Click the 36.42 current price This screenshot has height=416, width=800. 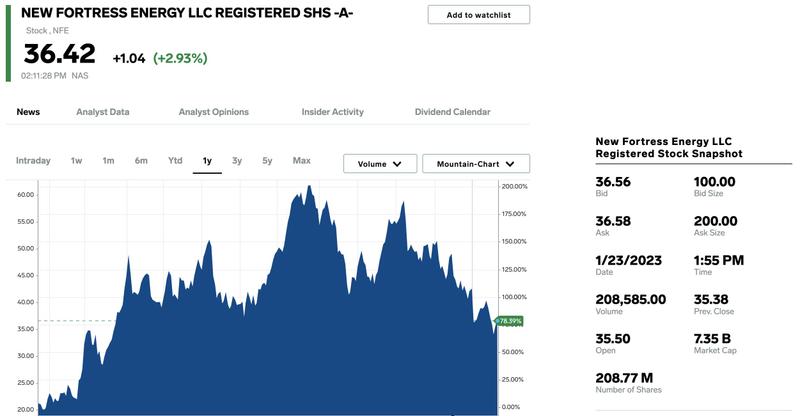click(59, 54)
